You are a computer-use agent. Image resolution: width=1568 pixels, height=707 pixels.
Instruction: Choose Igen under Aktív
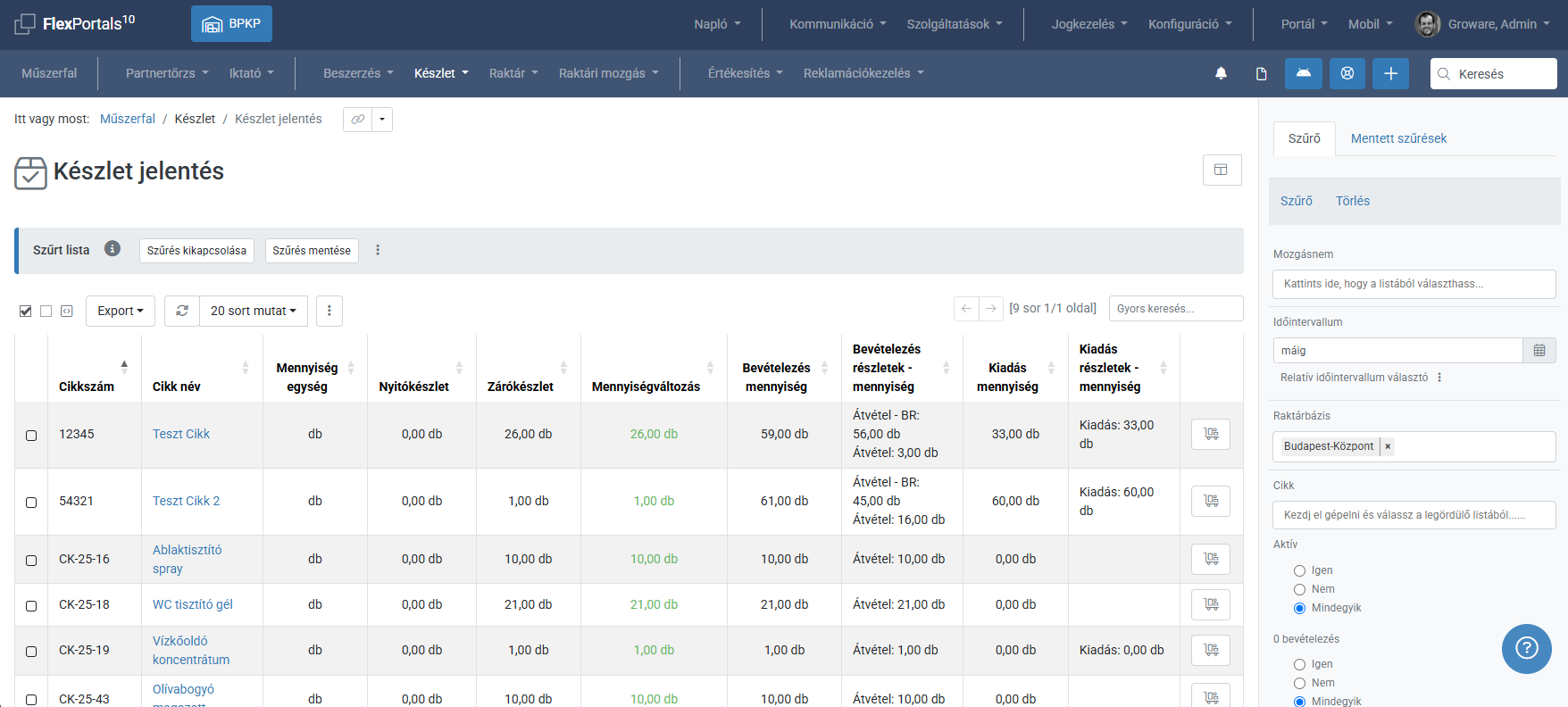[1299, 570]
